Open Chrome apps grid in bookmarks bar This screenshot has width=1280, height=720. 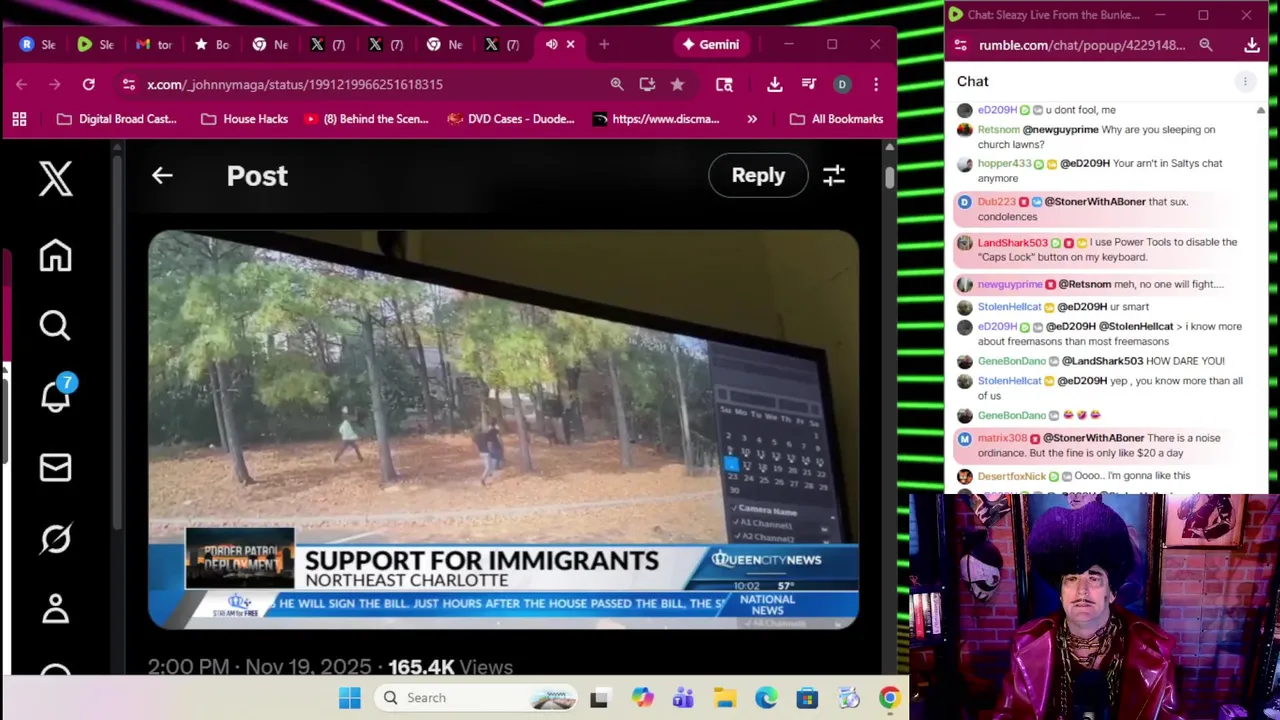click(19, 119)
